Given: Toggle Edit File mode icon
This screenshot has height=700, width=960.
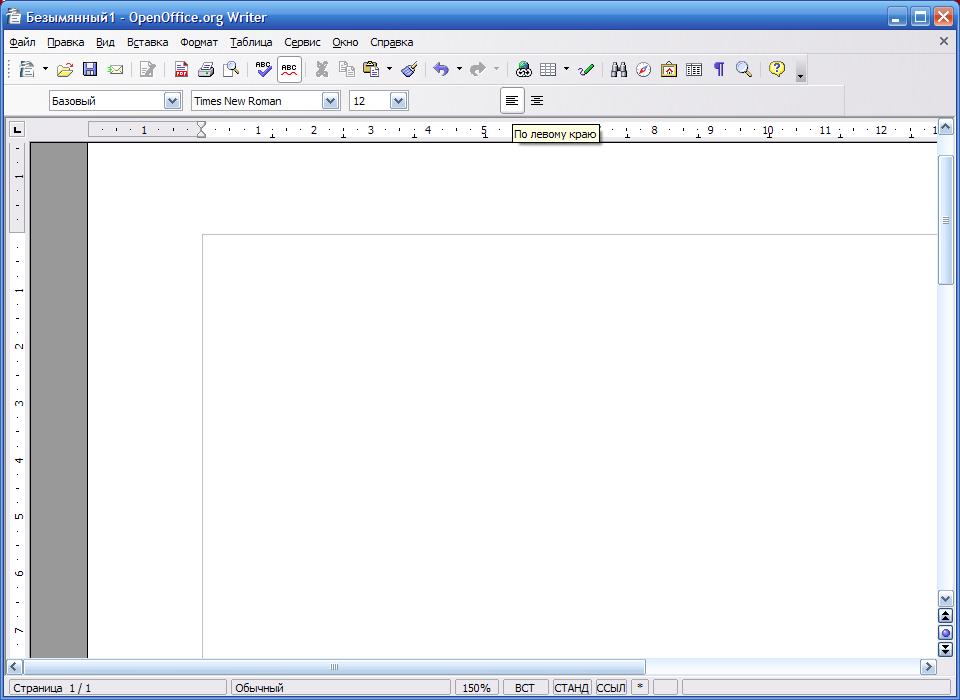Looking at the screenshot, I should 148,69.
